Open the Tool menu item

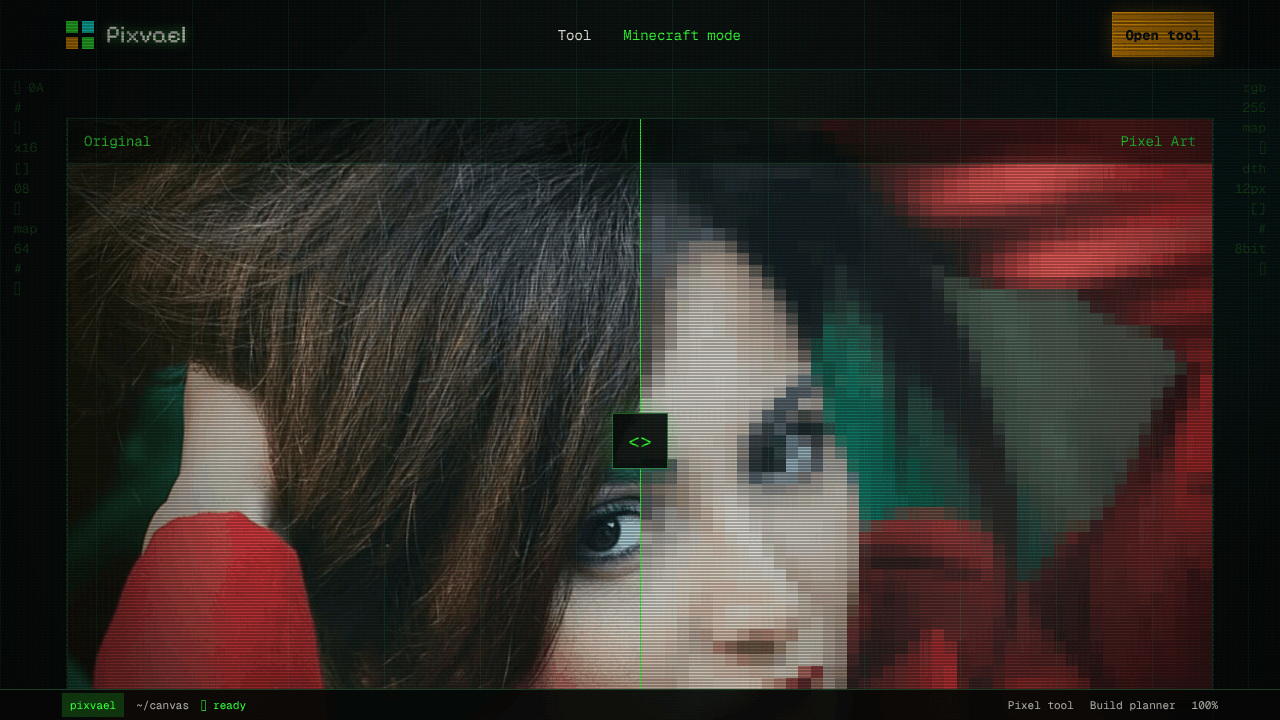point(574,35)
